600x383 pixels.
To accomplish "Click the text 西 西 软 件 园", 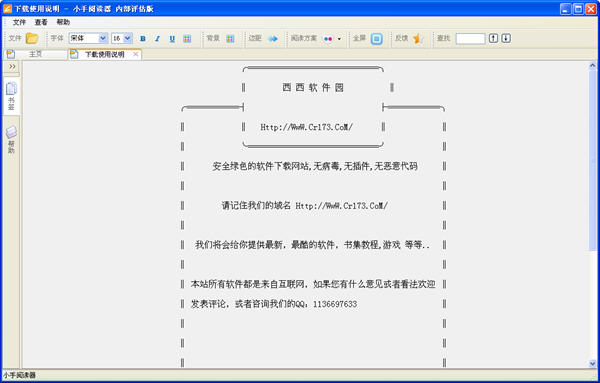I will pos(313,88).
